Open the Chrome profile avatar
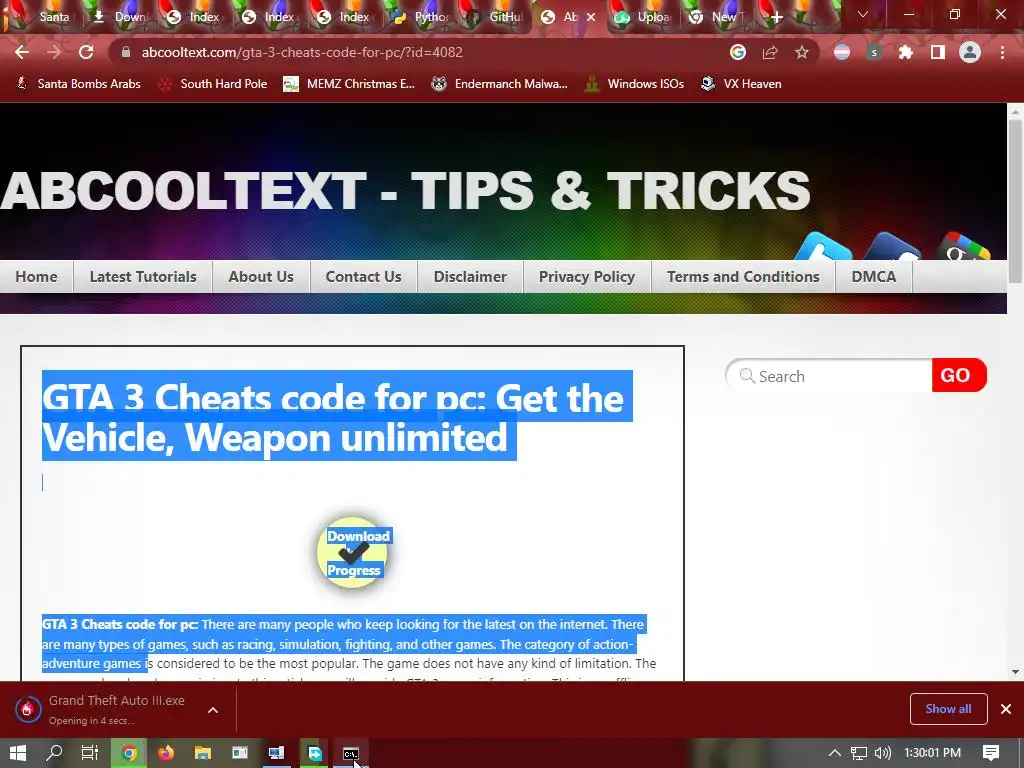The width and height of the screenshot is (1024, 768). [x=970, y=52]
